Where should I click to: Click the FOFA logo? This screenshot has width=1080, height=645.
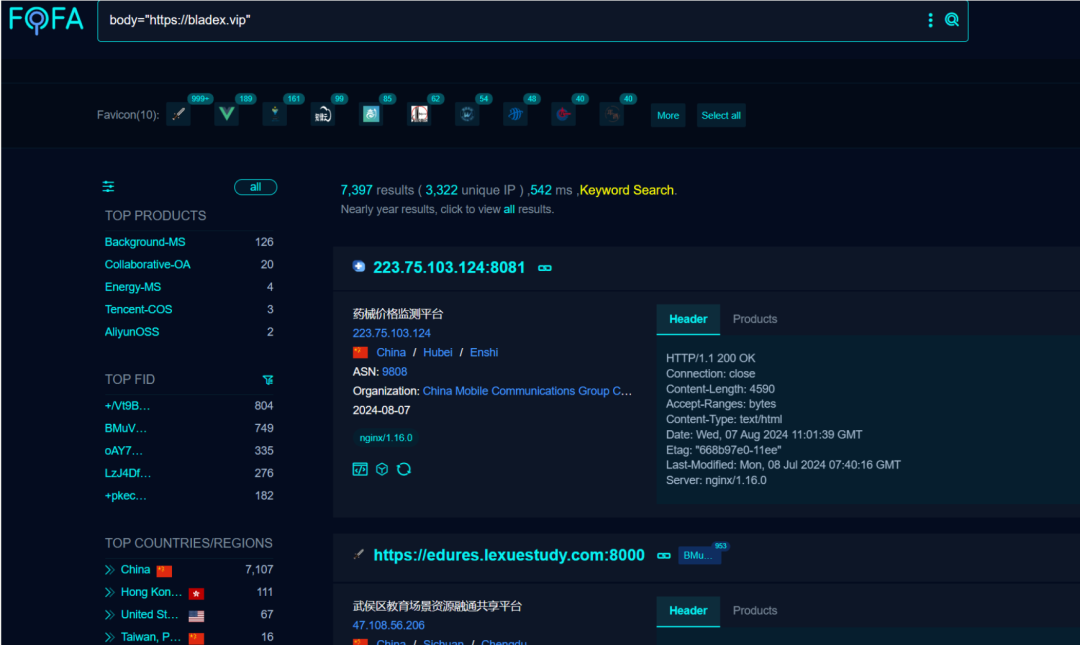click(46, 19)
